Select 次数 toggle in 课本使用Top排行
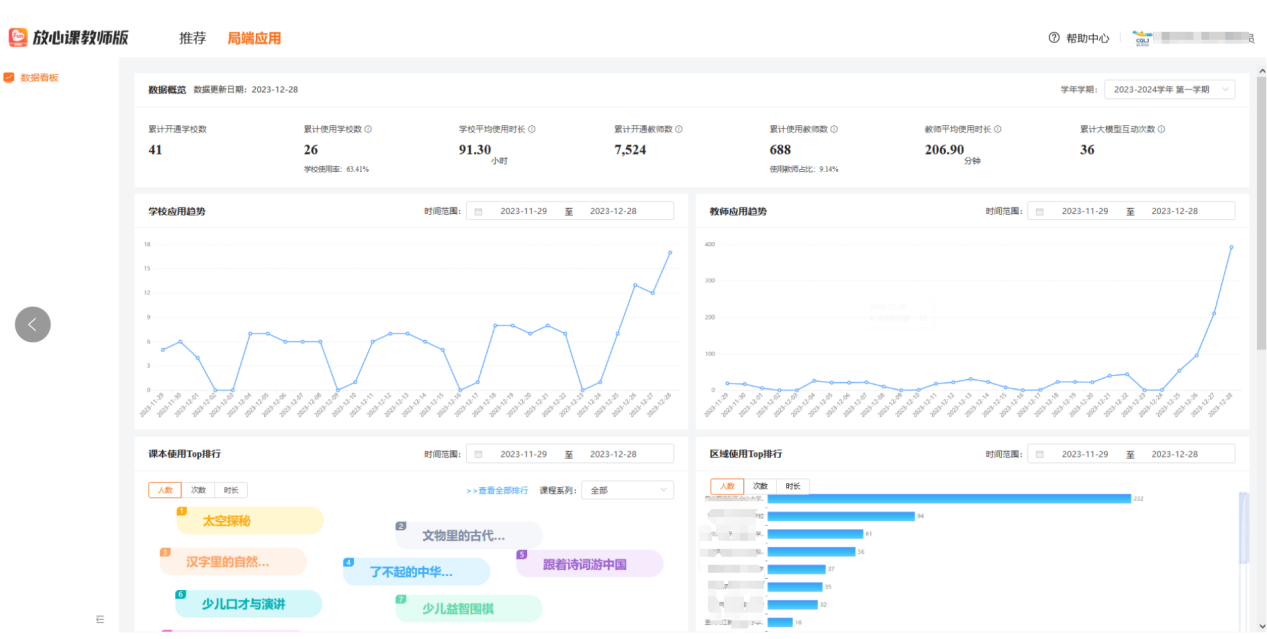 [x=198, y=490]
